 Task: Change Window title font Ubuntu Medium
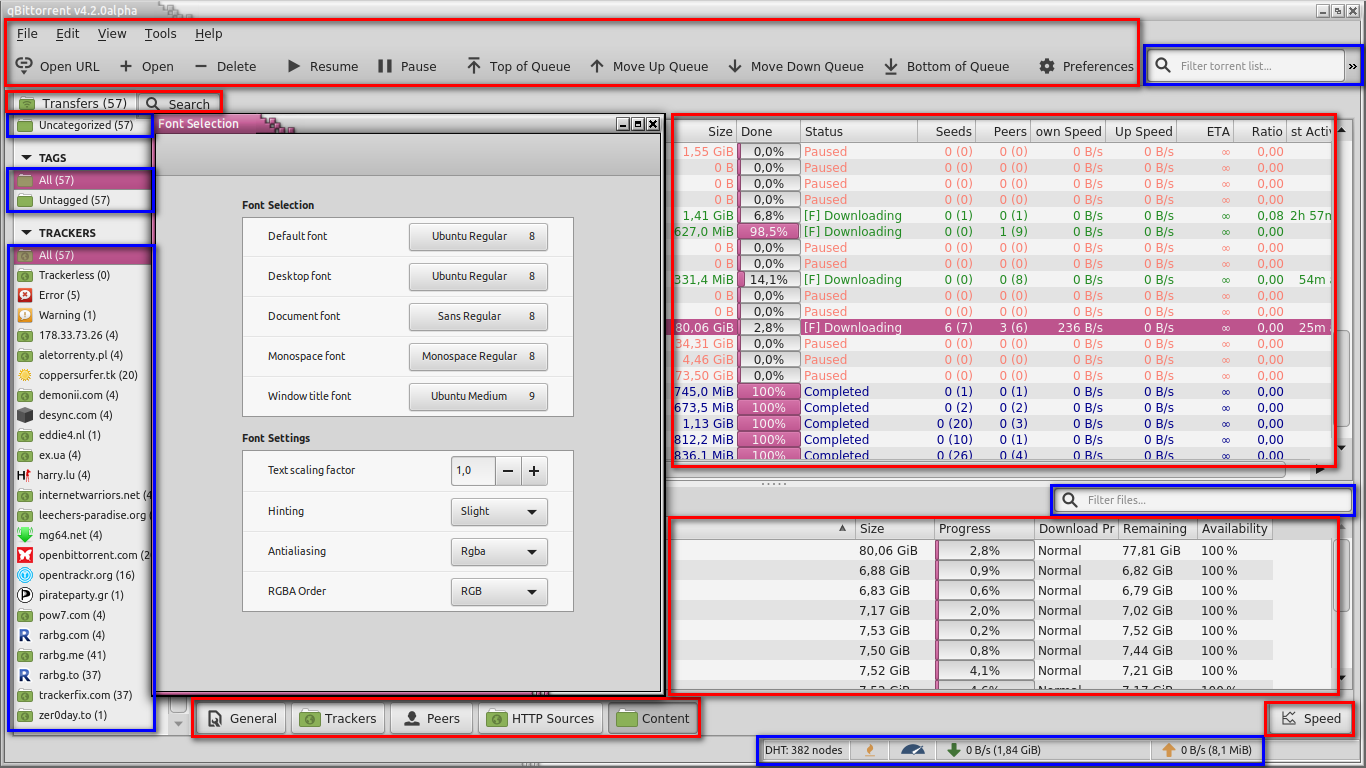(478, 397)
